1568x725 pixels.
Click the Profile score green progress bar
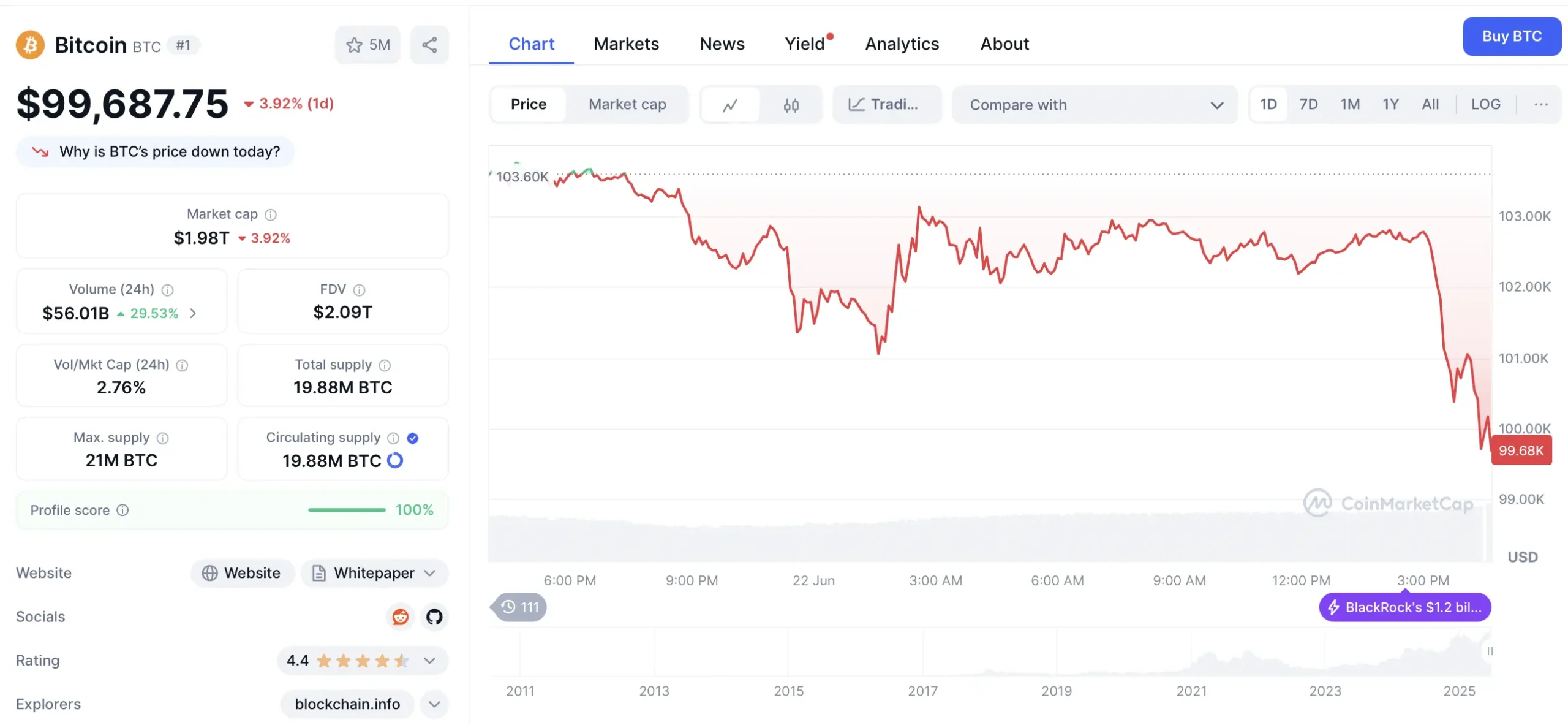pyautogui.click(x=347, y=510)
